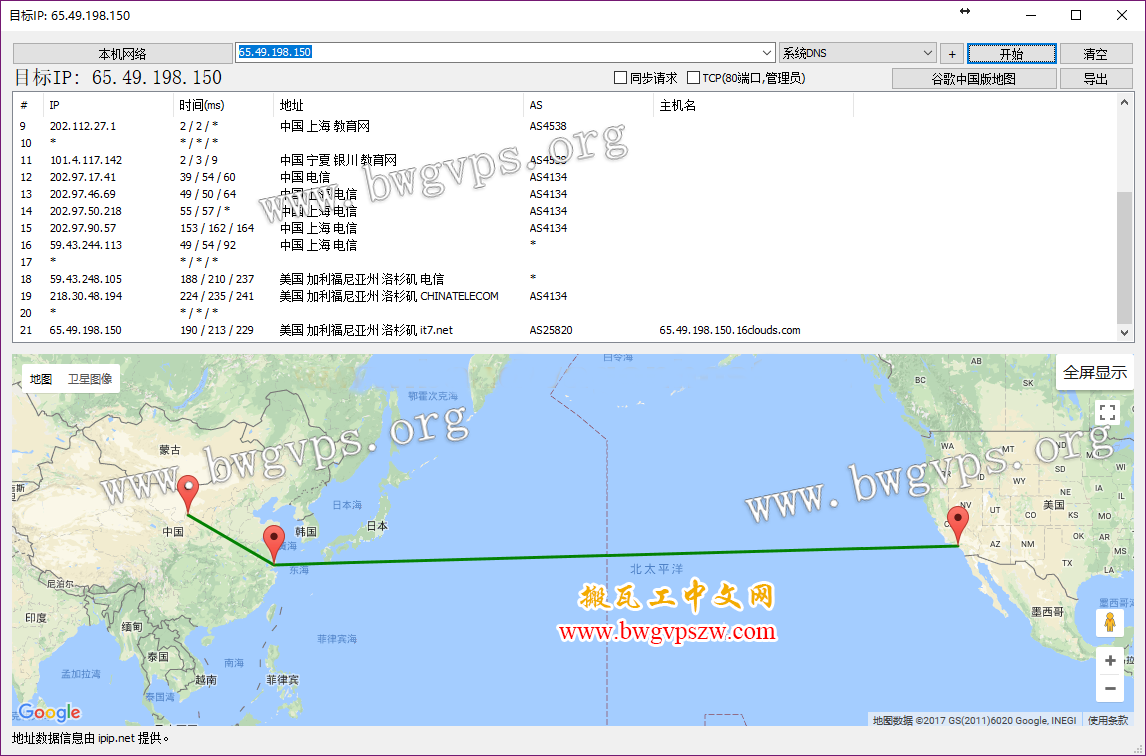Switch to 谷歌中国版地图
The height and width of the screenshot is (756, 1146).
974,78
